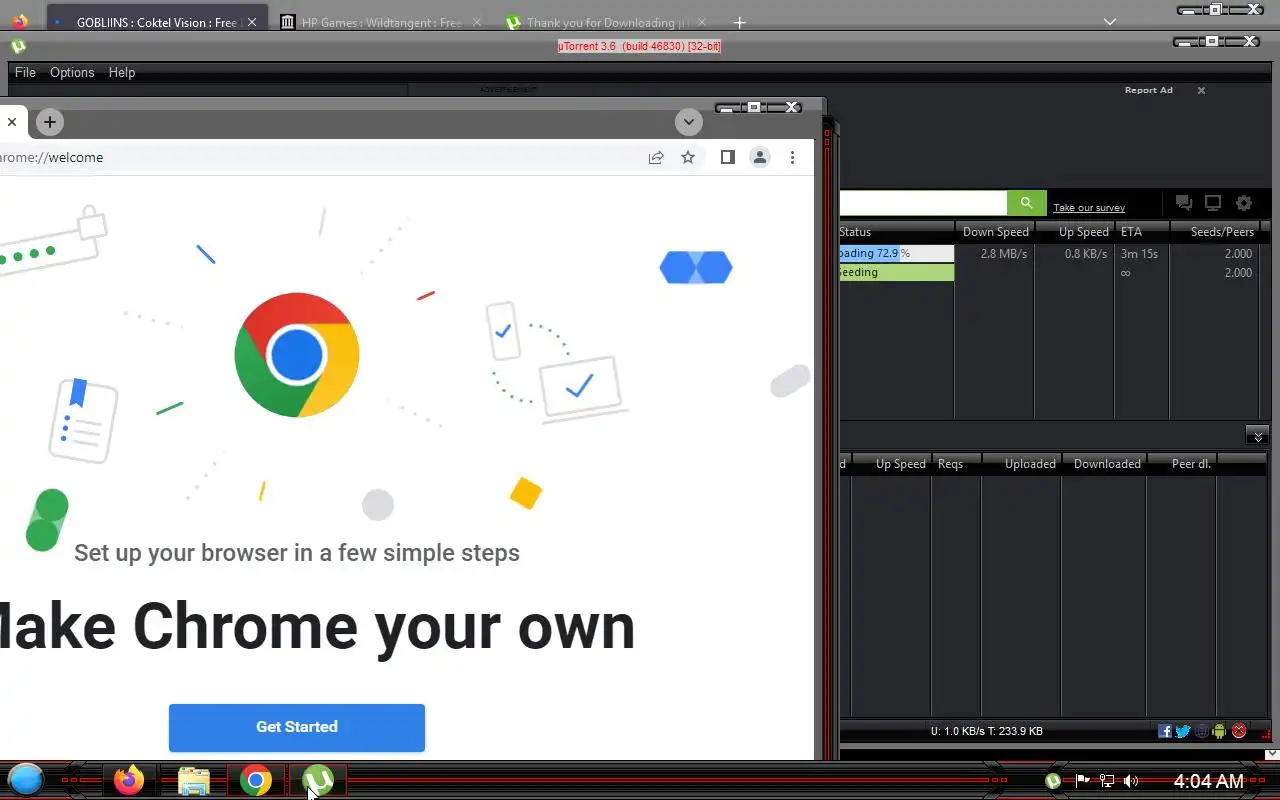The image size is (1280, 800).
Task: Open uTorrent File menu
Action: point(25,72)
